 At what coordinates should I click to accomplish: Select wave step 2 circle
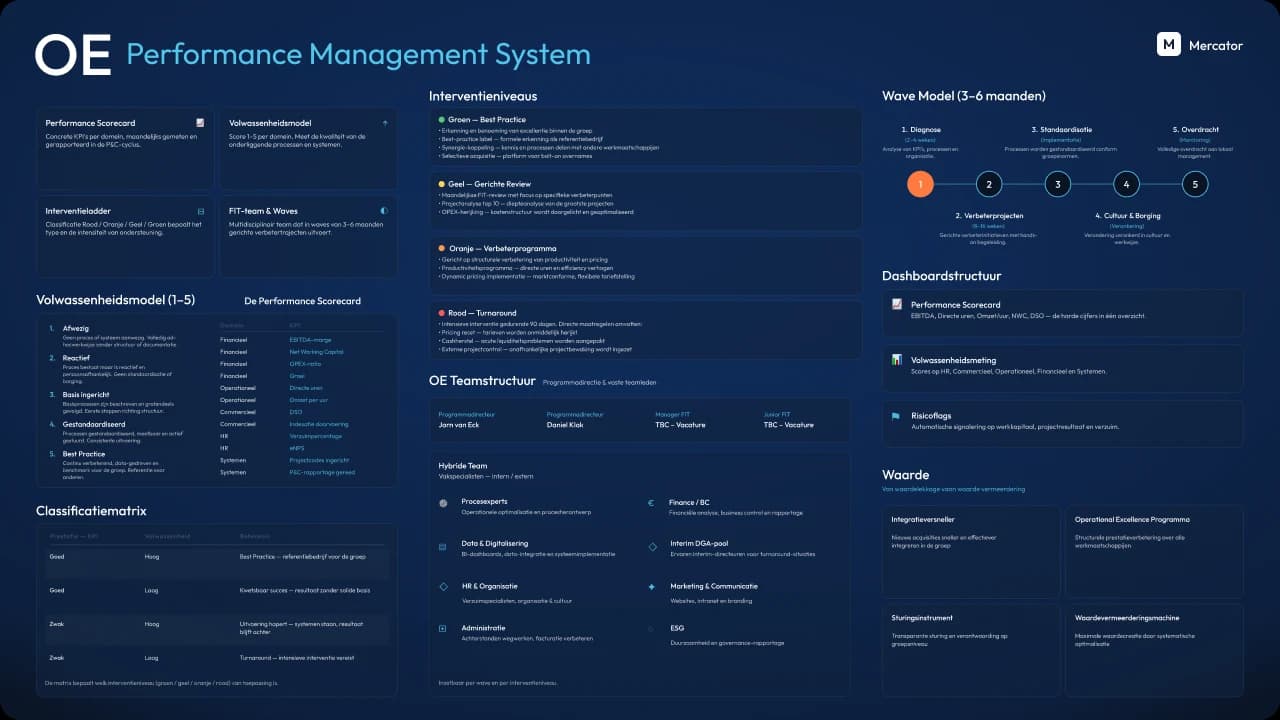[x=988, y=184]
